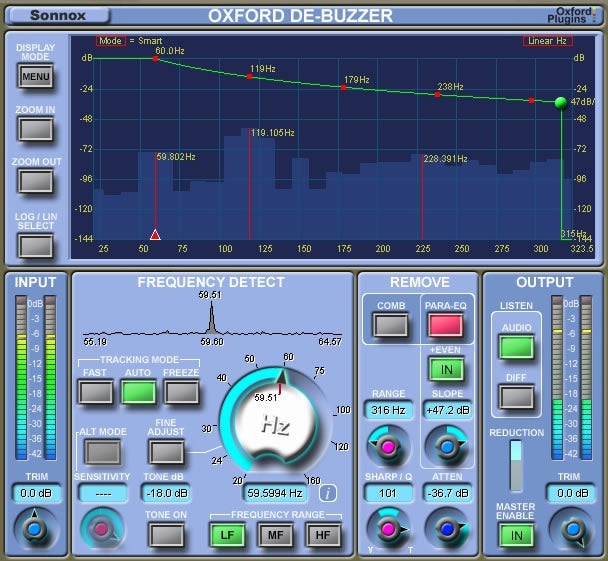Click the Display Mode MENU button

(35, 77)
